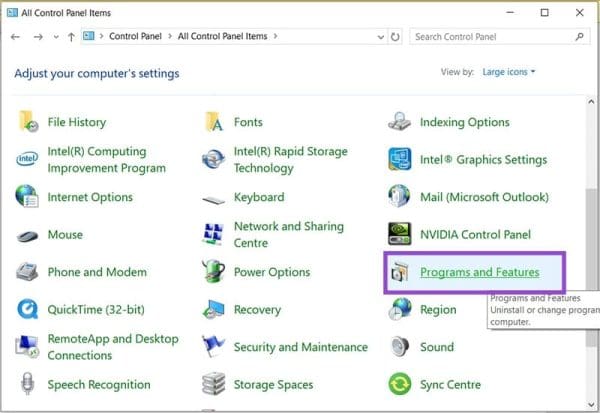Screen dimensions: 600x413
Task: Click the Control Panel breadcrumb
Action: [x=135, y=36]
